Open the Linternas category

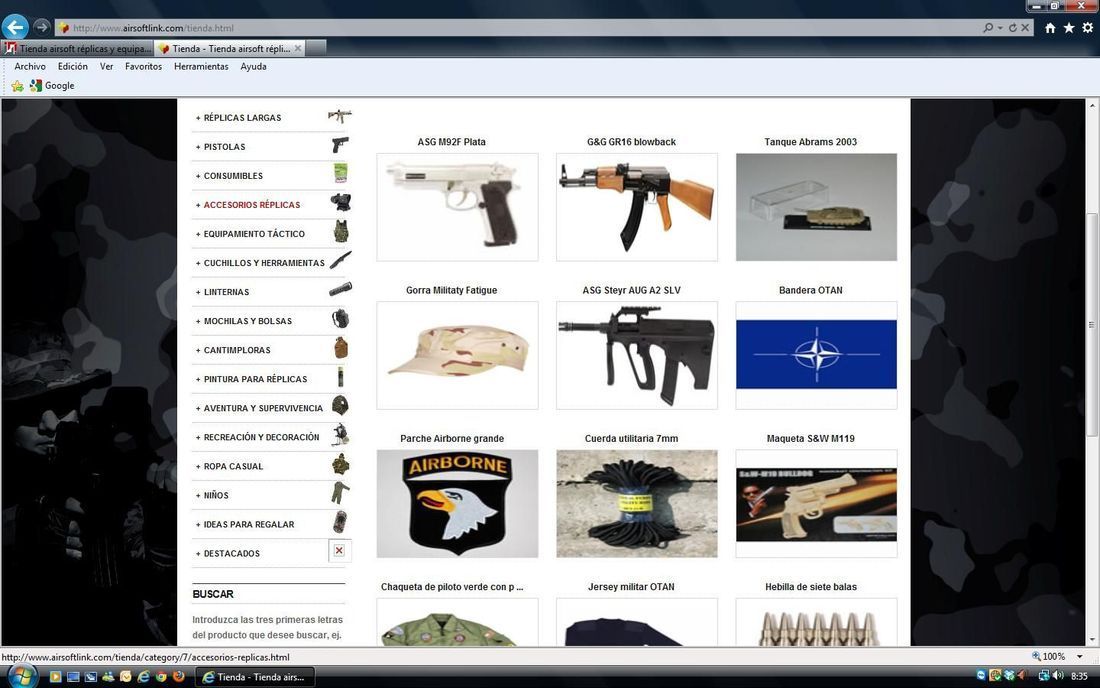[x=227, y=292]
